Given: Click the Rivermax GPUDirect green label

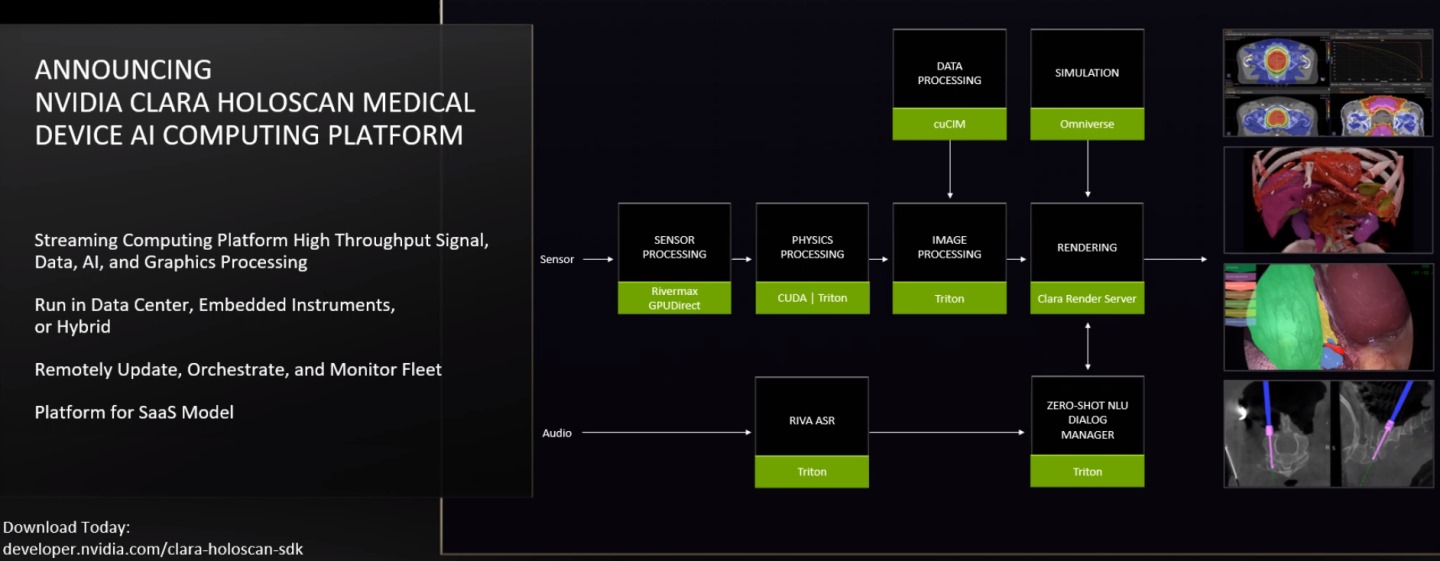Looking at the screenshot, I should tap(674, 298).
